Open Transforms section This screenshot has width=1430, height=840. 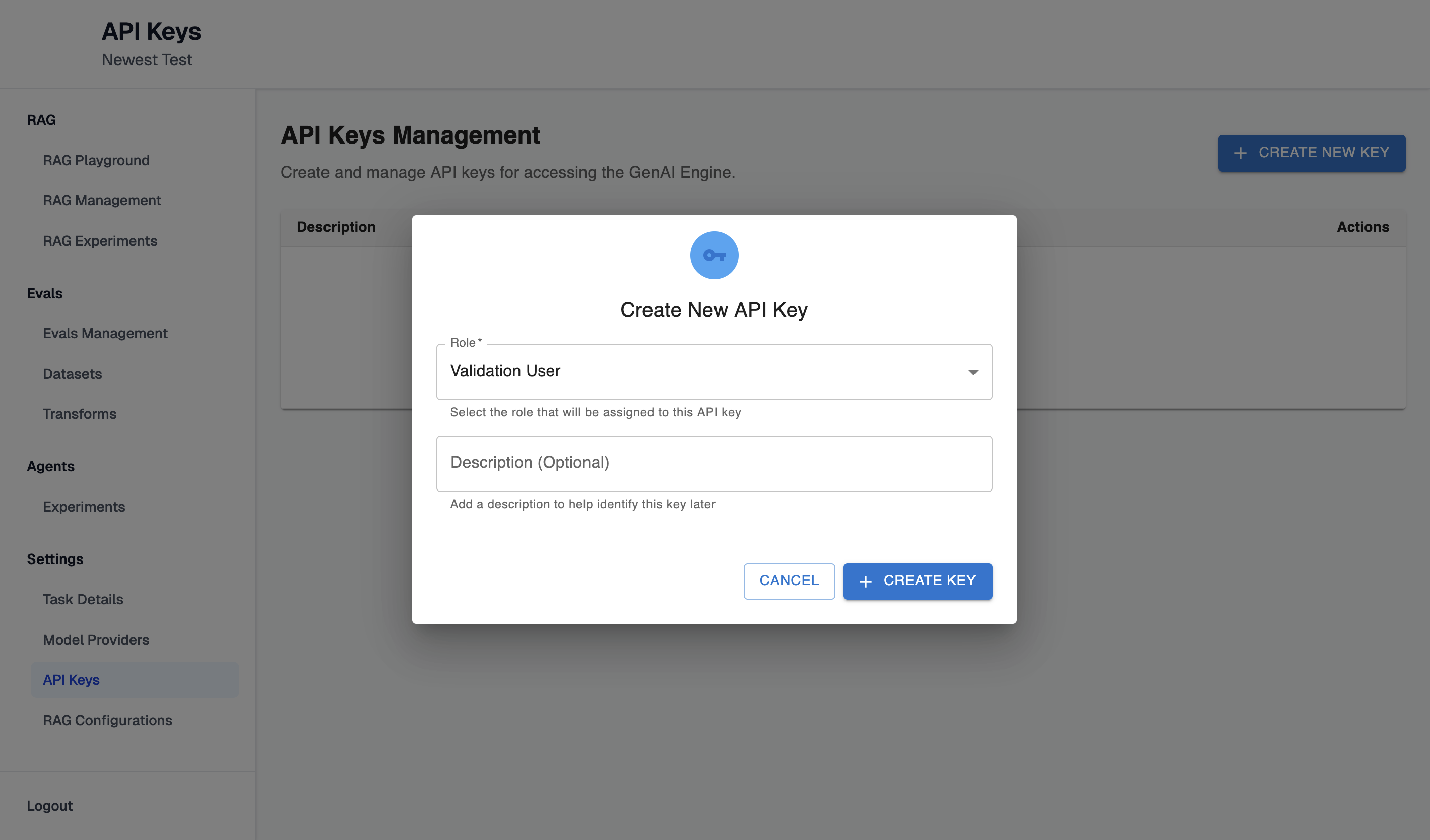[80, 414]
